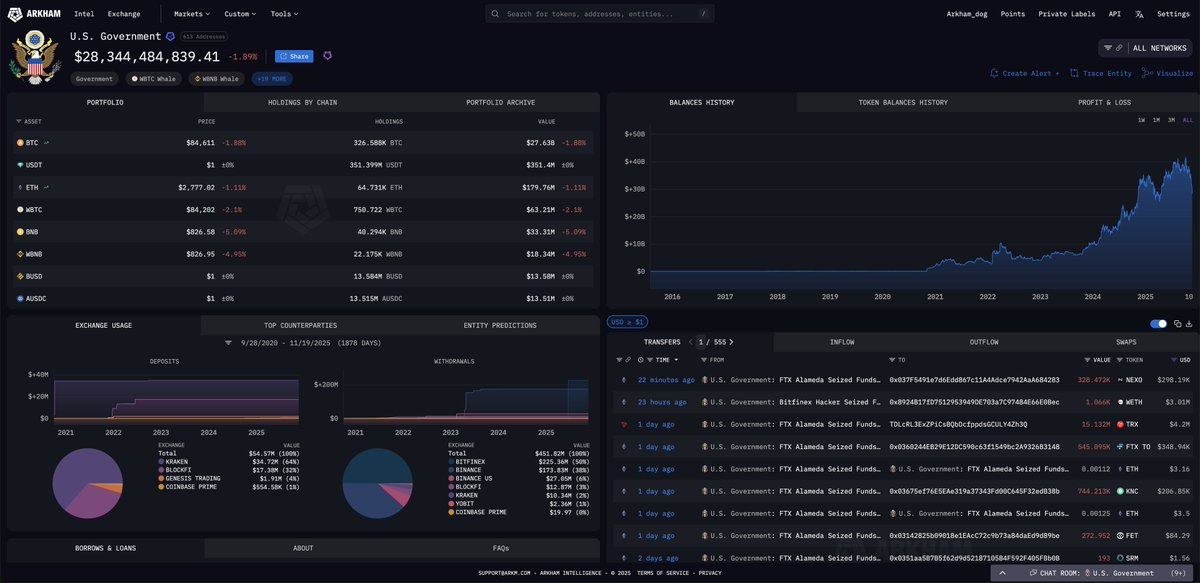Screen dimensions: 1200x583
Task: Click the USD ≥ $1 filter chip
Action: (628, 322)
